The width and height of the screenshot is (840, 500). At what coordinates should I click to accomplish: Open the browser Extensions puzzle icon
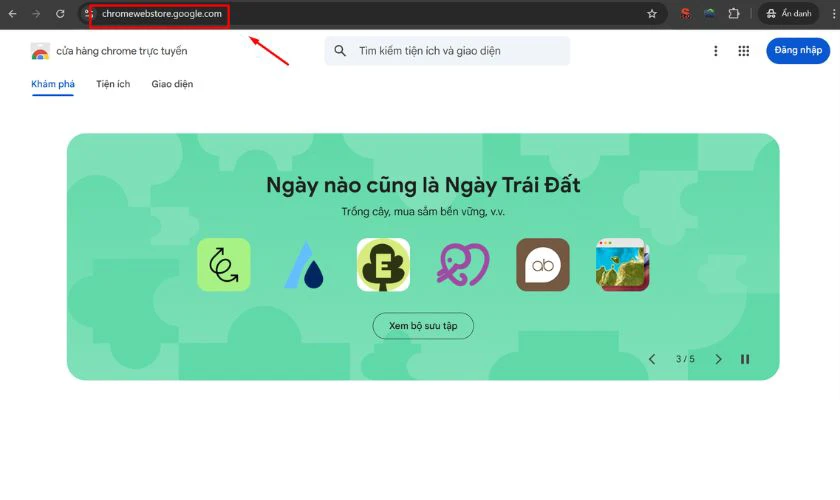(x=734, y=14)
